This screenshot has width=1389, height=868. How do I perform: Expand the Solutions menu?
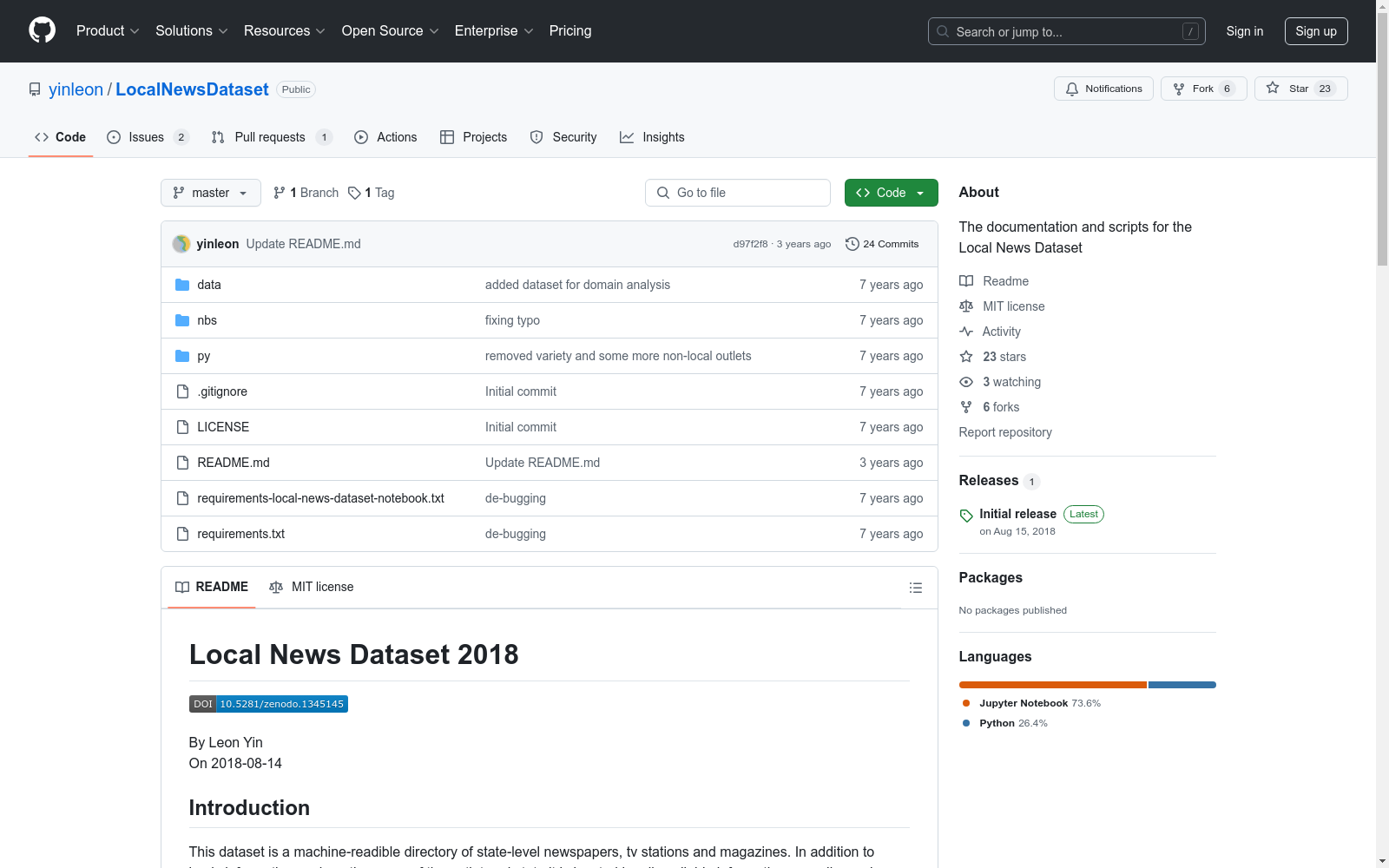click(x=192, y=30)
